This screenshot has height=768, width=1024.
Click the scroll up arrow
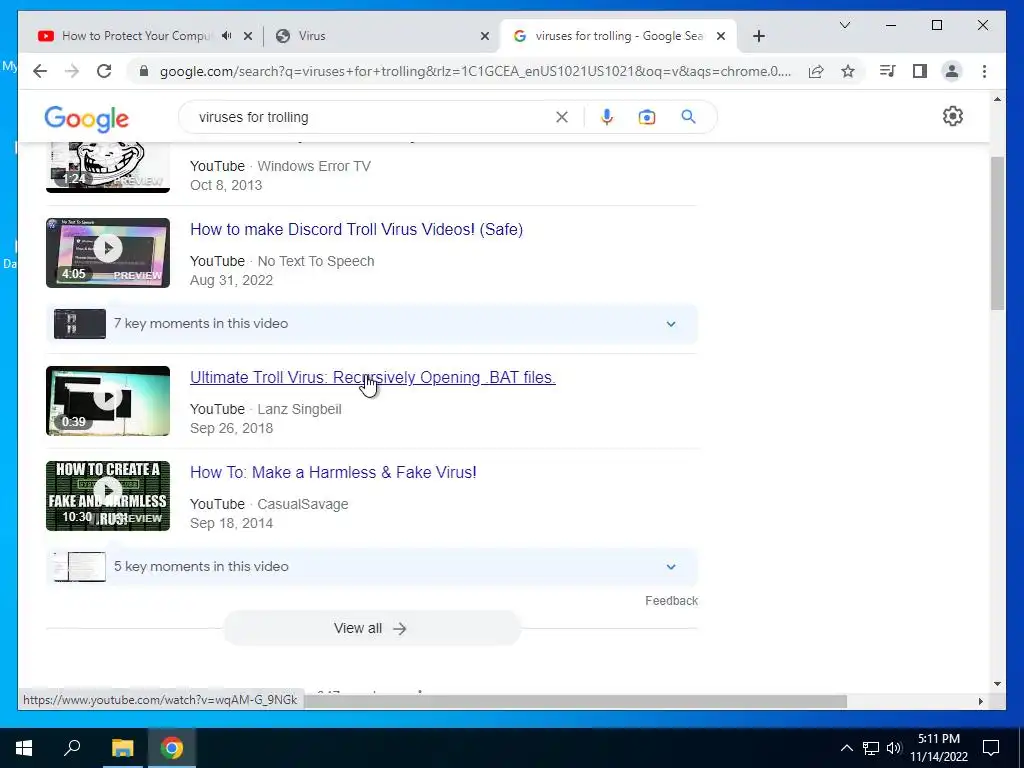click(x=997, y=99)
